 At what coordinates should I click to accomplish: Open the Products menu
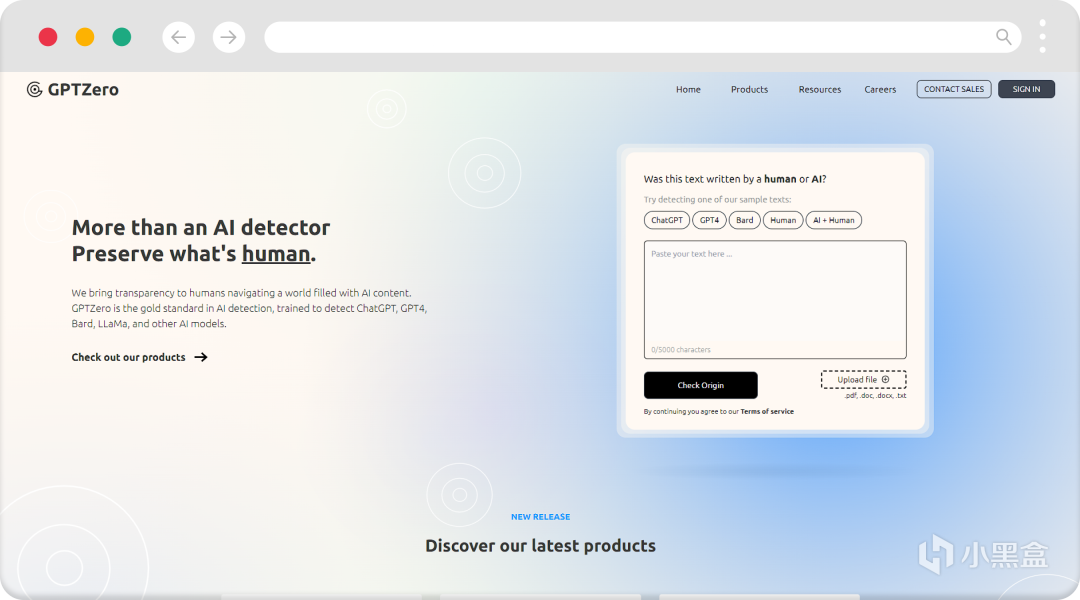pos(749,90)
